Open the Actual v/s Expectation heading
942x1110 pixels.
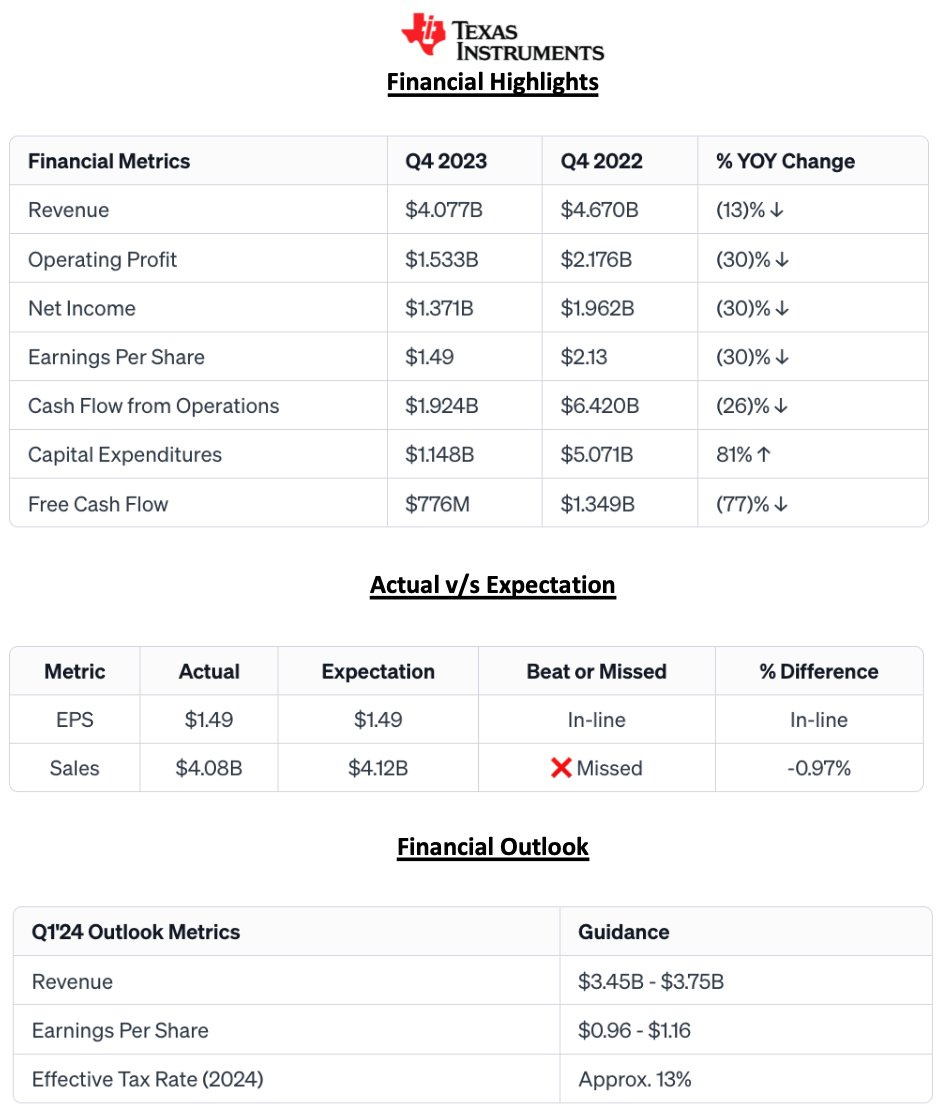click(x=493, y=585)
